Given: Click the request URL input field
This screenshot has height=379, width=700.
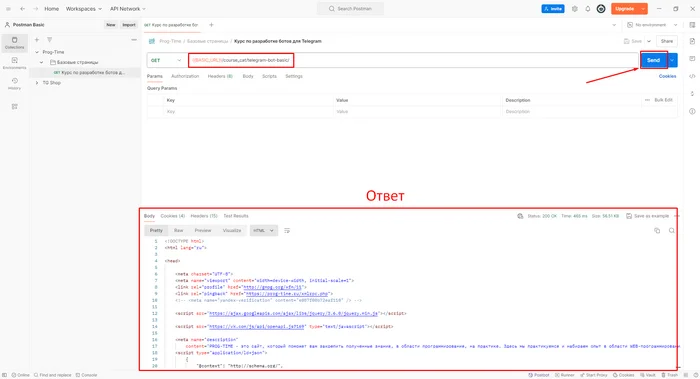Looking at the screenshot, I should 413,60.
